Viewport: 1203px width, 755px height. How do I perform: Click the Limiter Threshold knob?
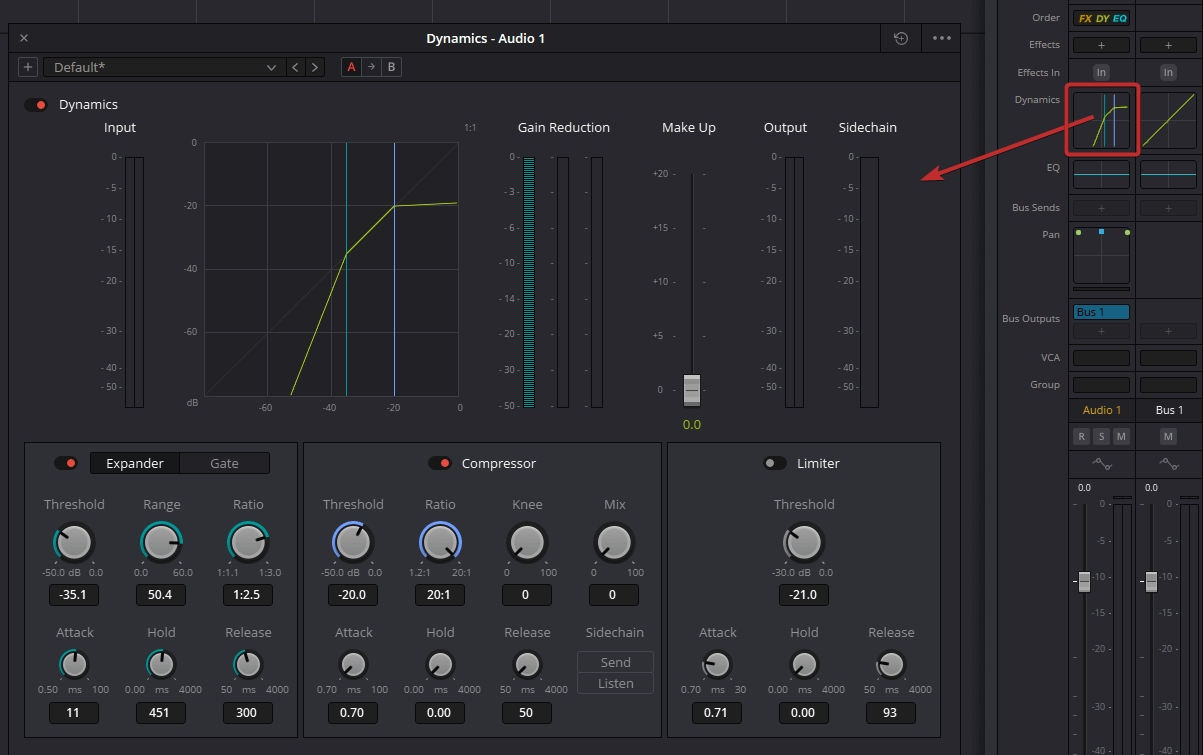coord(803,542)
